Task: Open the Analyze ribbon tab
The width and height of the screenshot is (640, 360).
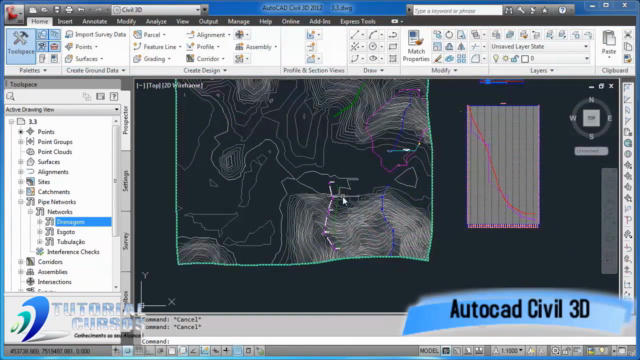Action: point(156,21)
